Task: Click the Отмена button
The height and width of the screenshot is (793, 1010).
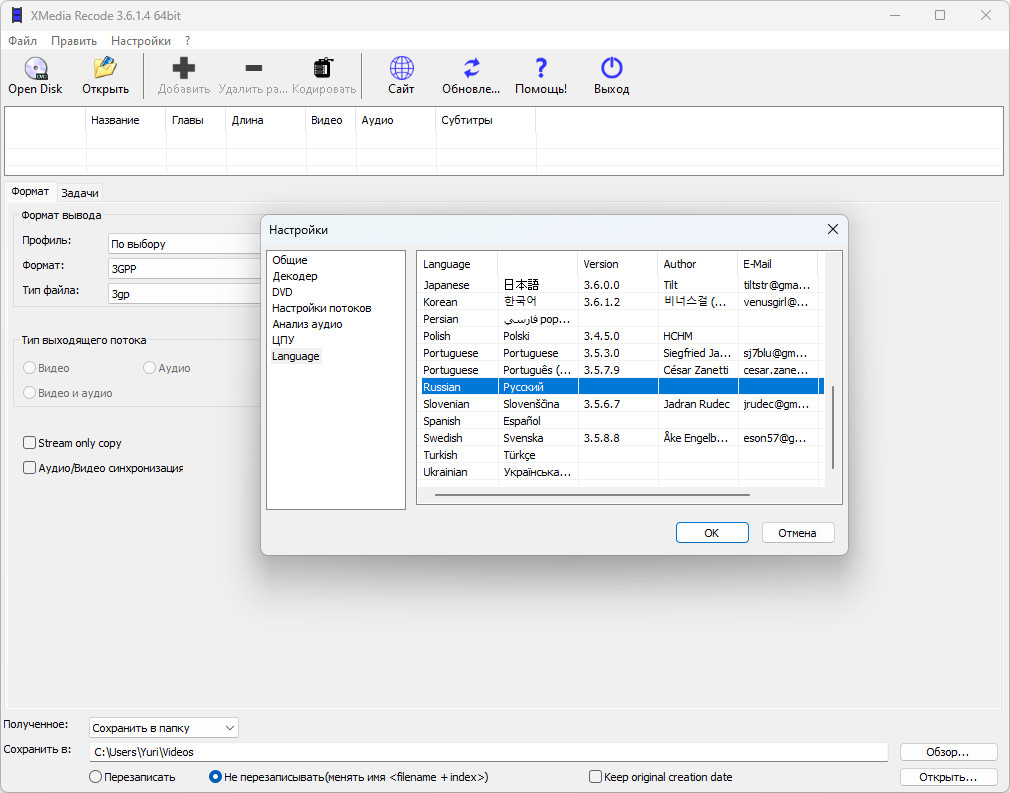Action: pos(797,533)
